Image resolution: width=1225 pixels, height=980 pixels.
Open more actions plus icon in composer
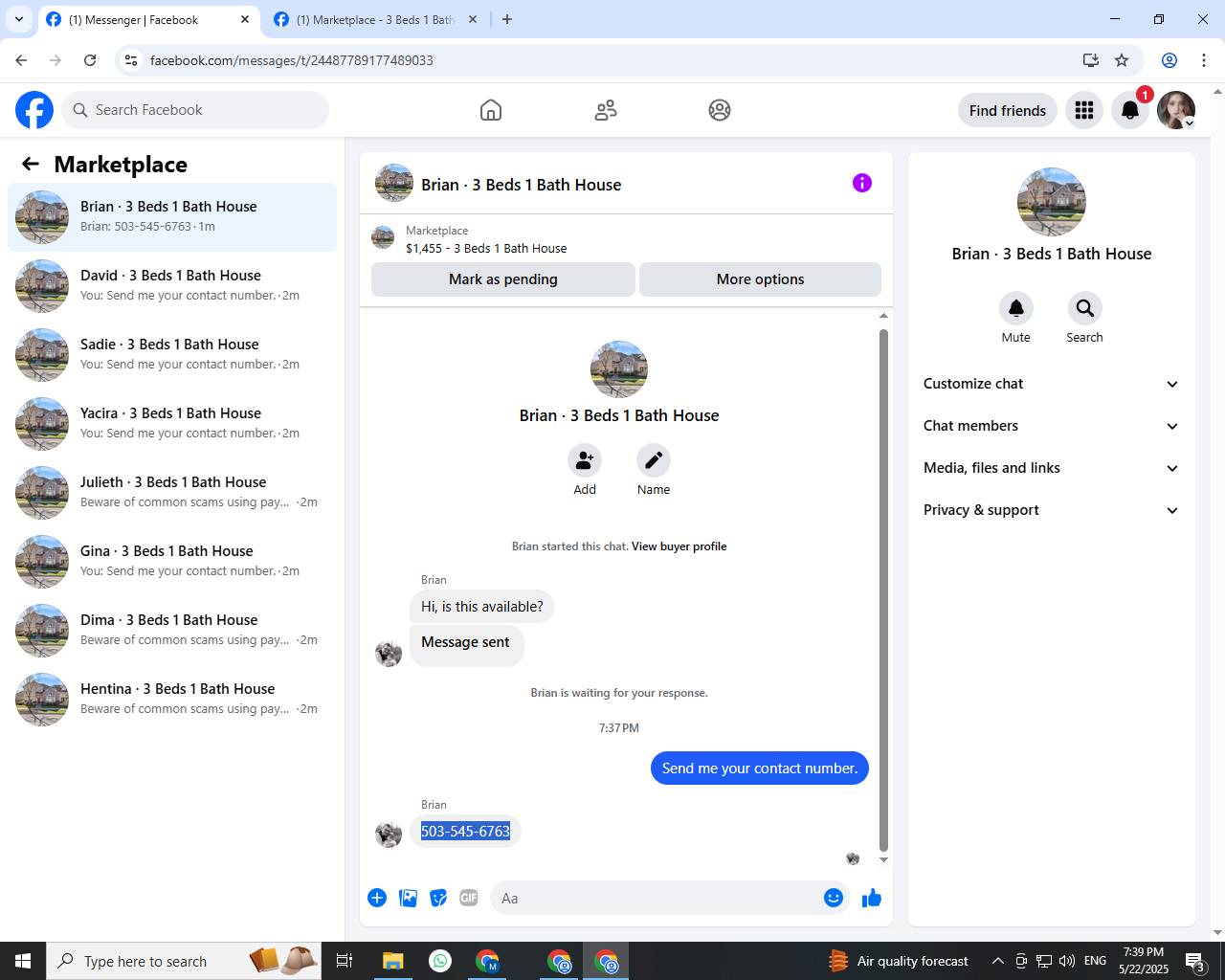[x=377, y=898]
